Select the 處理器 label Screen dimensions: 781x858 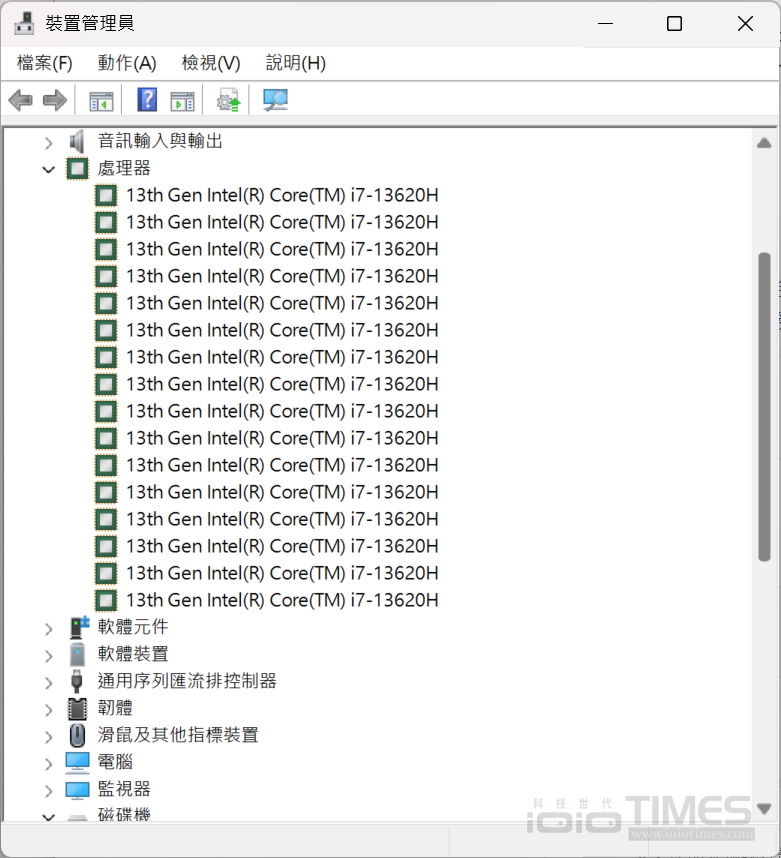[x=124, y=169]
